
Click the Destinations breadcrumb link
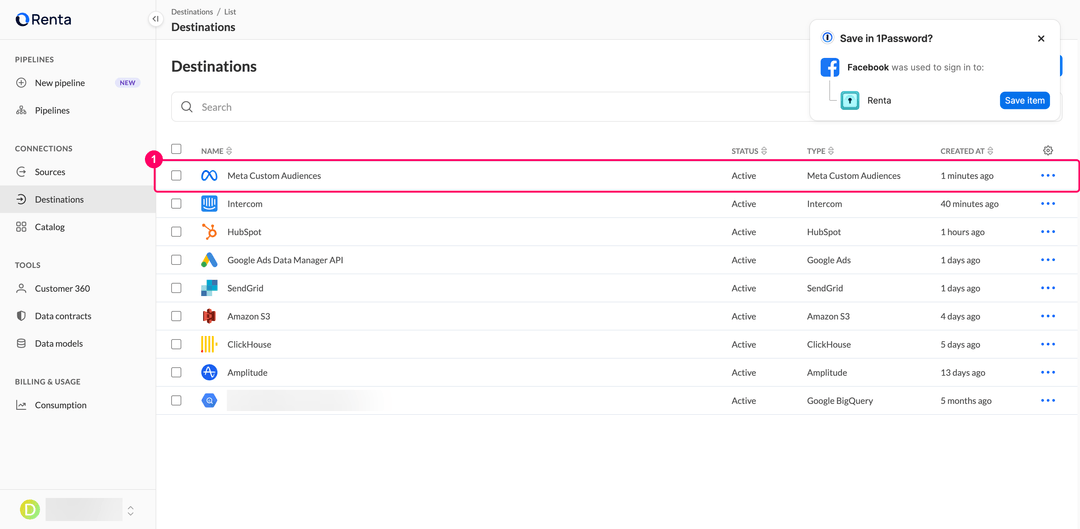click(x=191, y=12)
